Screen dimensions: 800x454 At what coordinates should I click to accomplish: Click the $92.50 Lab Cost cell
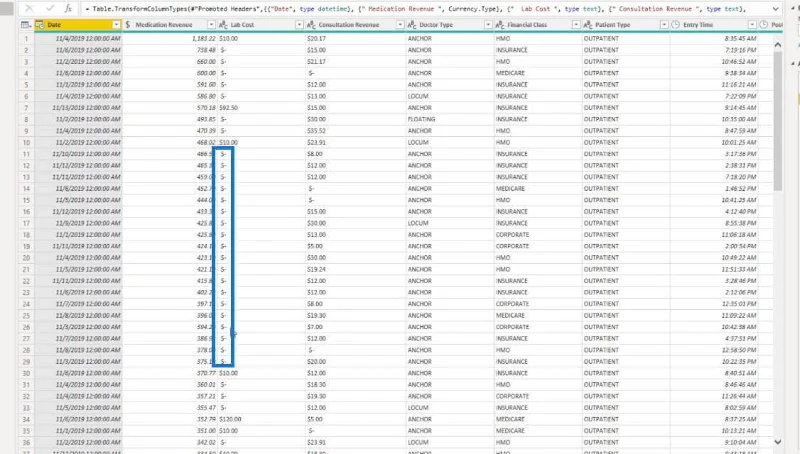click(261, 108)
